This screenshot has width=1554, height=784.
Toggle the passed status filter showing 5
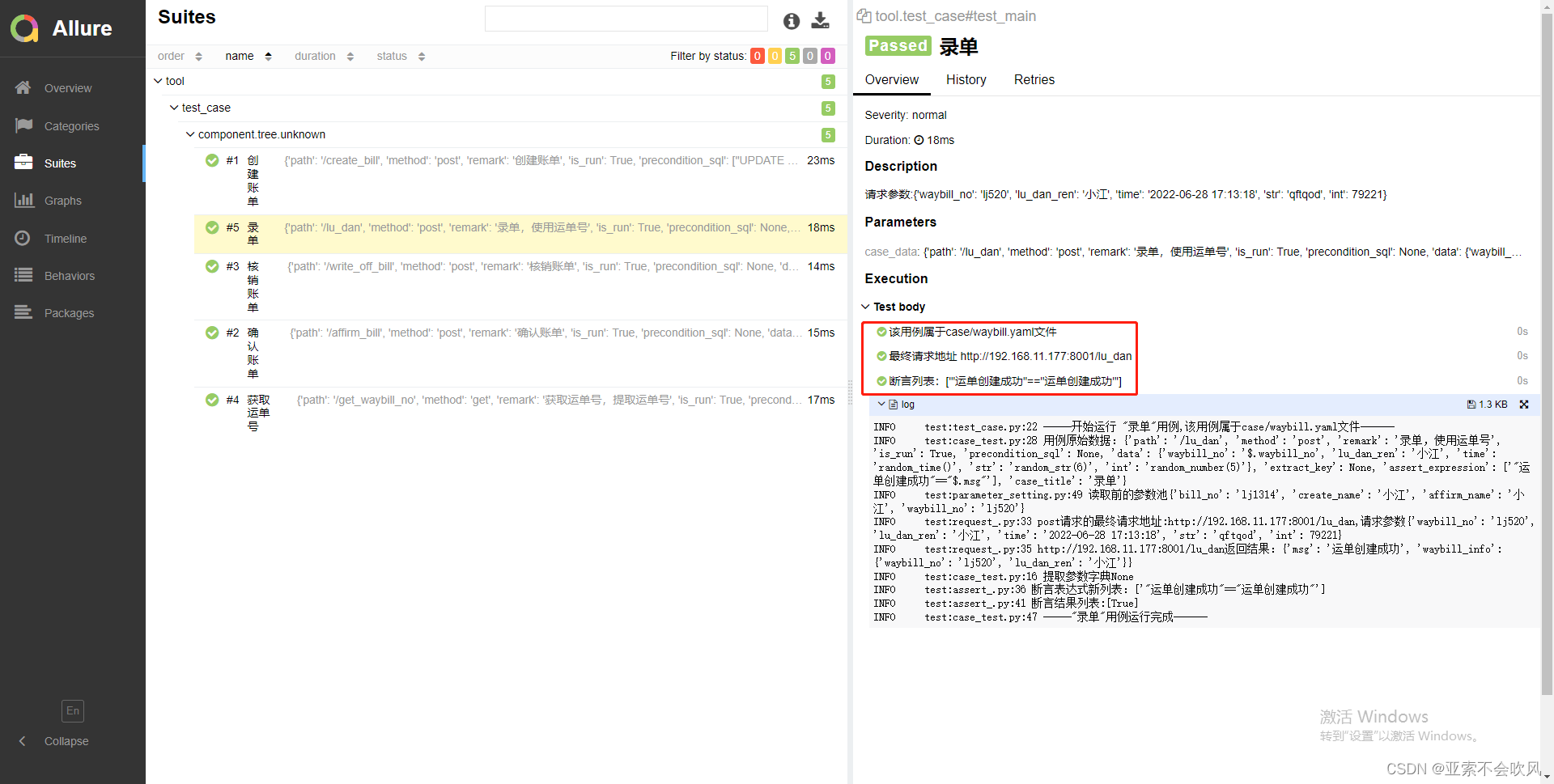pos(792,56)
